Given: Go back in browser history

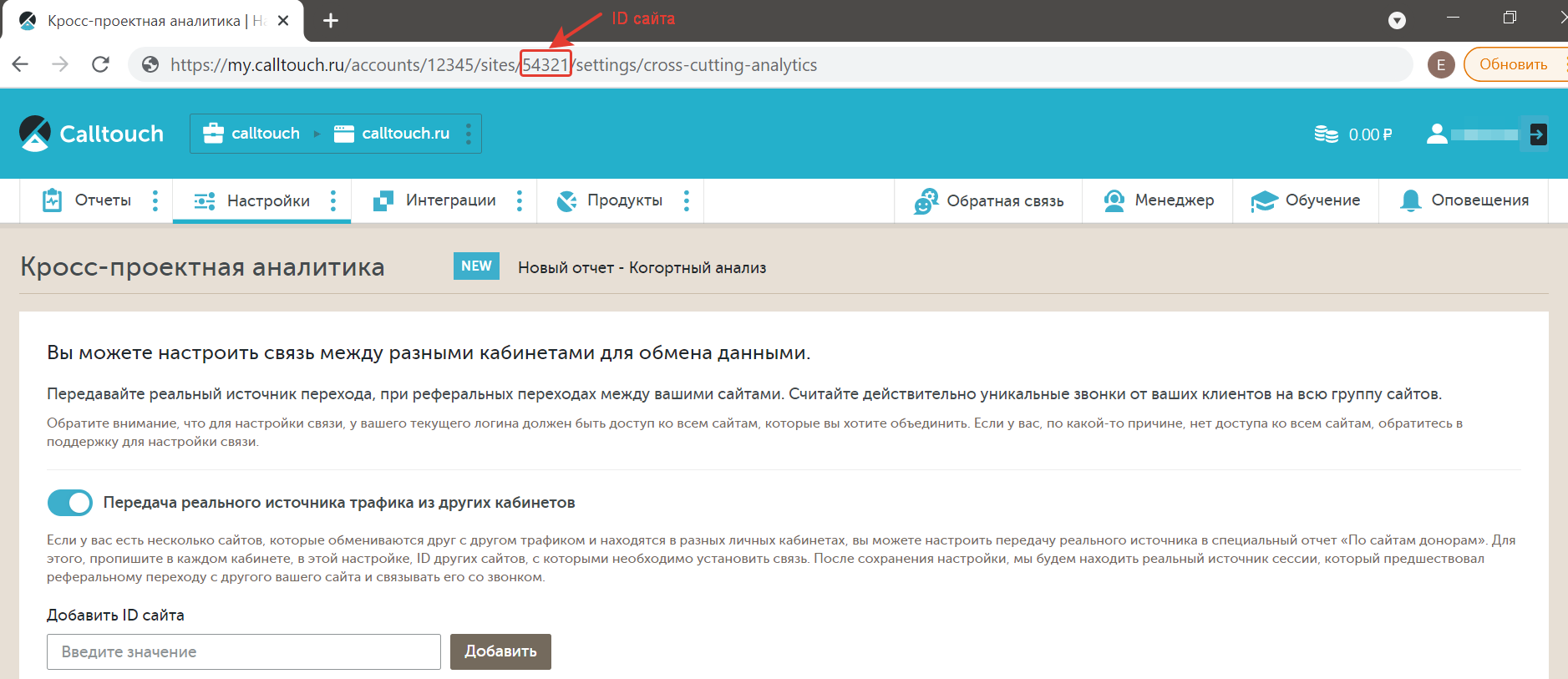Looking at the screenshot, I should coord(21,64).
